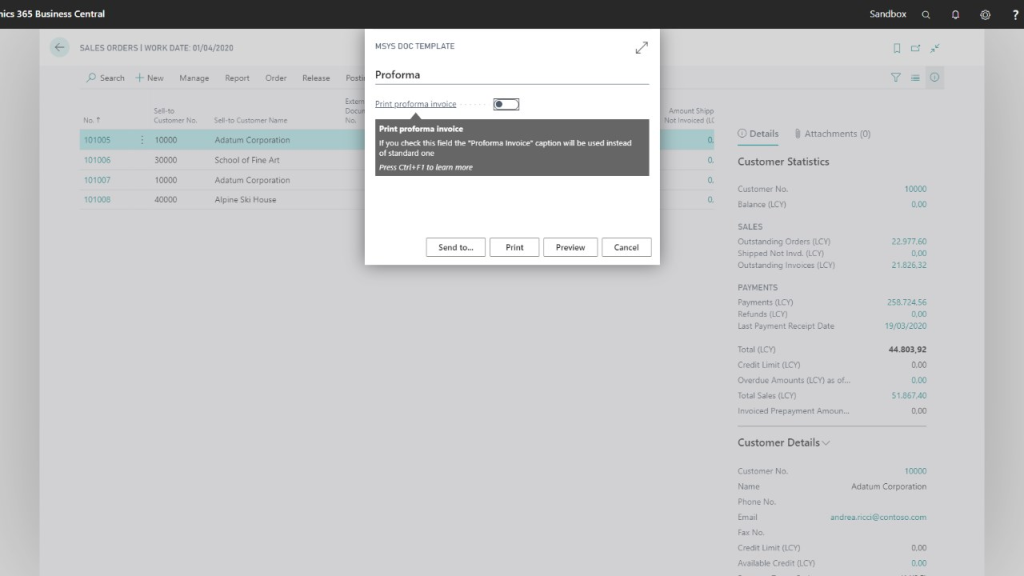Open page in new window icon
This screenshot has height=576, width=1024.
coord(915,48)
